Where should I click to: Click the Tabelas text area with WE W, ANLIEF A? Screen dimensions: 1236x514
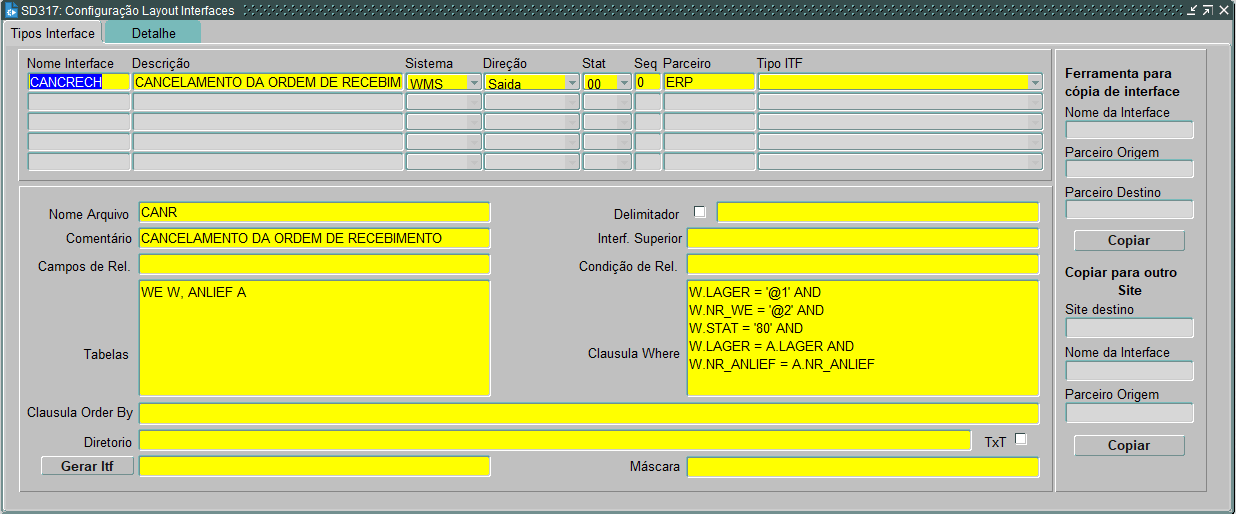click(x=315, y=338)
